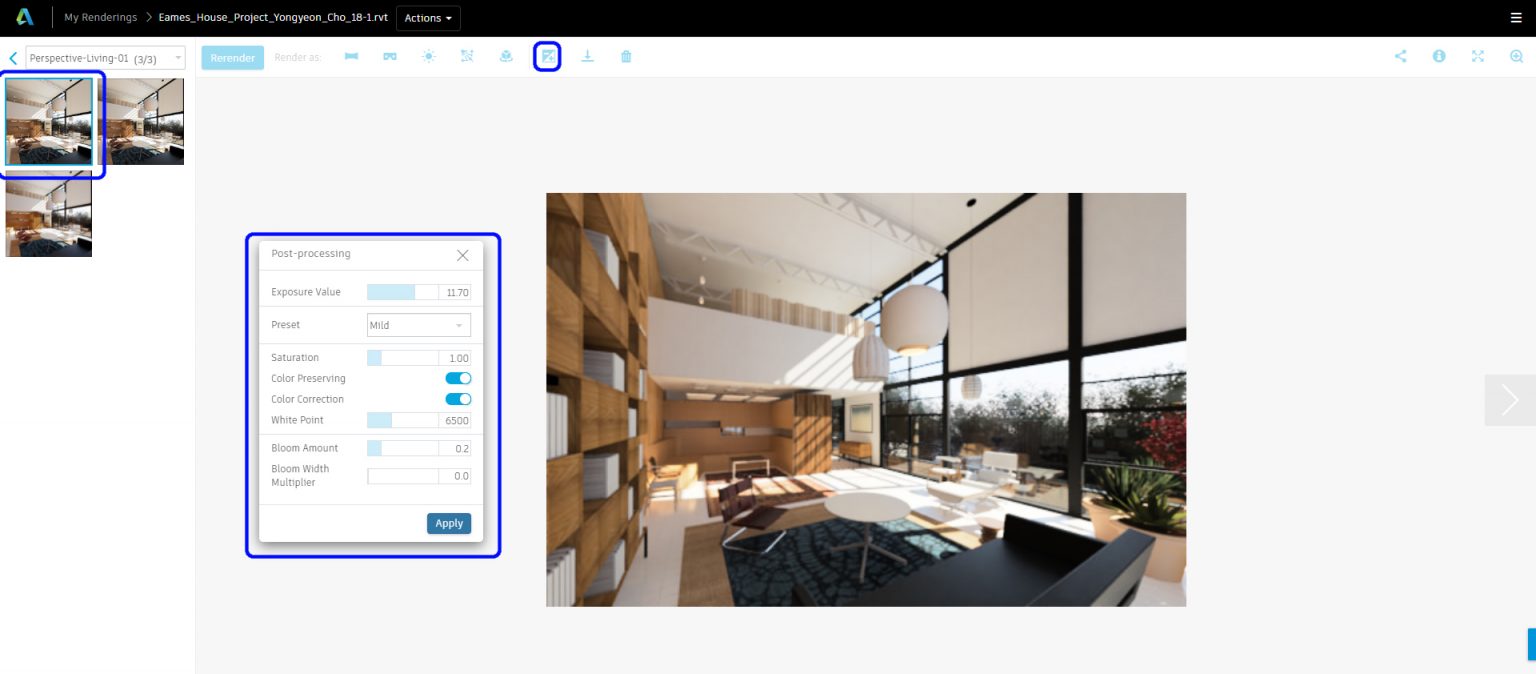Image resolution: width=1536 pixels, height=674 pixels.
Task: Enter fullscreen view mode
Action: point(1478,56)
